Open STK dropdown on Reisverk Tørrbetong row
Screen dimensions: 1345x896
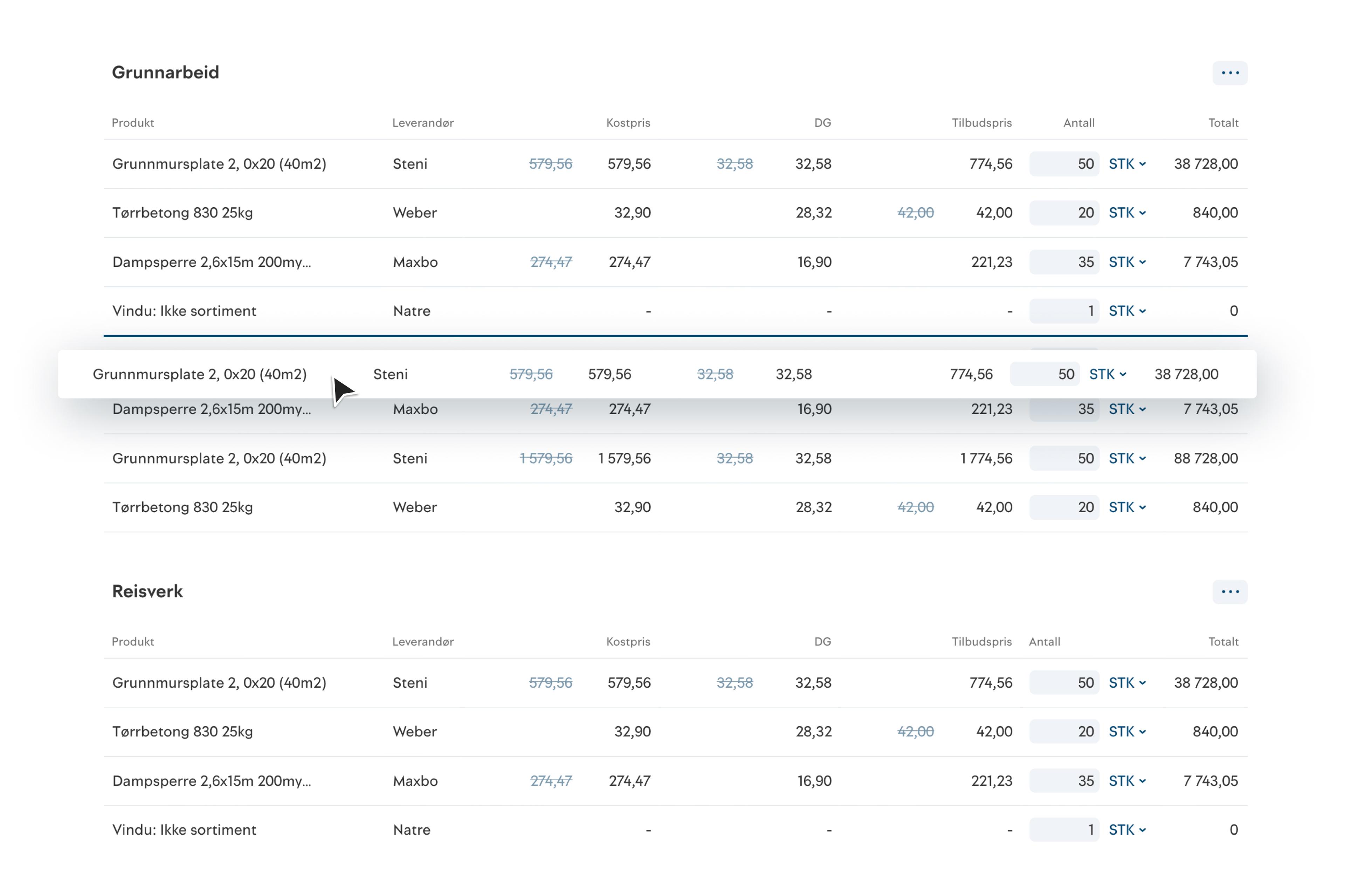[x=1127, y=731]
